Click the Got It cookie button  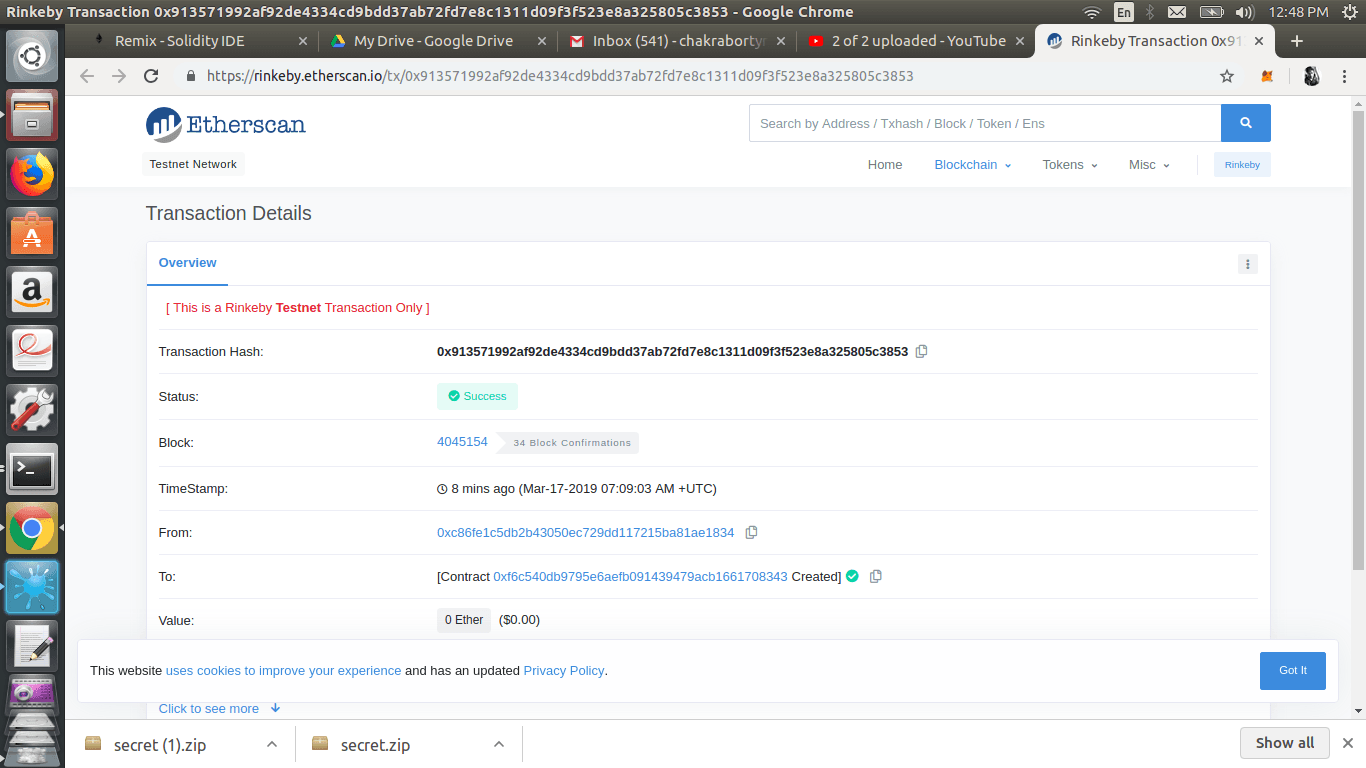tap(1293, 670)
